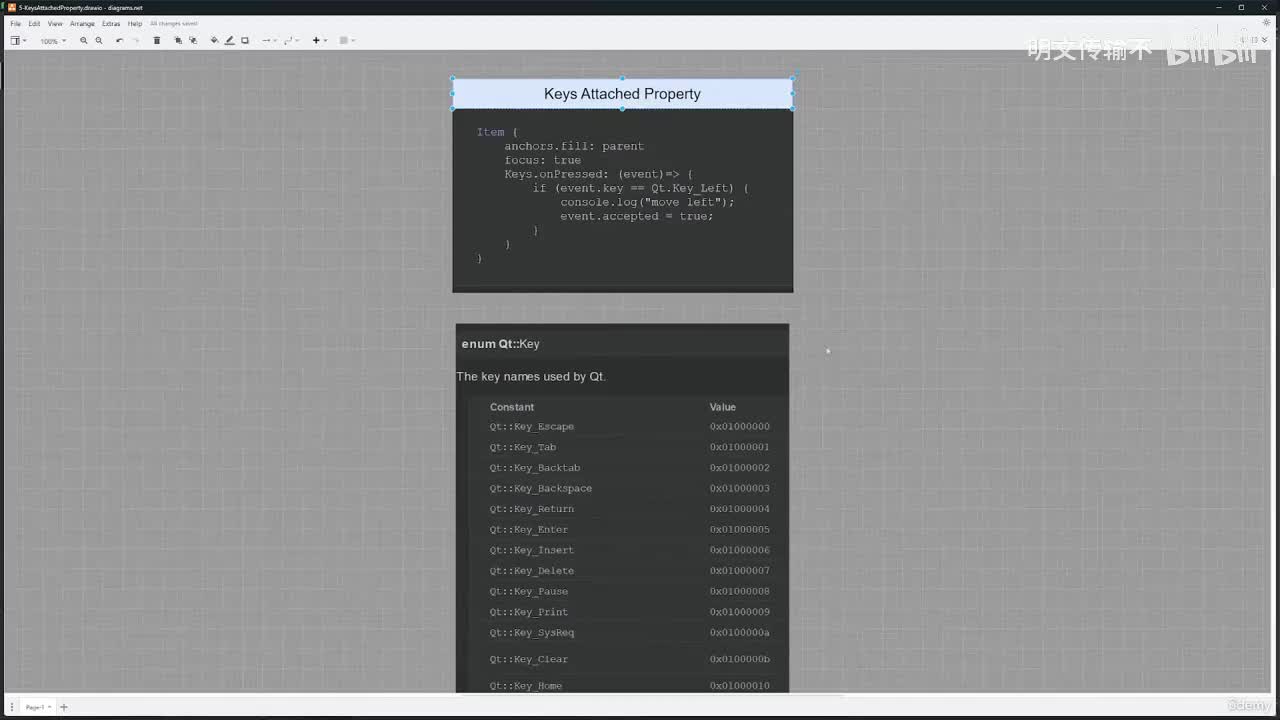Click the value 0x01000000
This screenshot has height=720, width=1280.
tap(740, 427)
